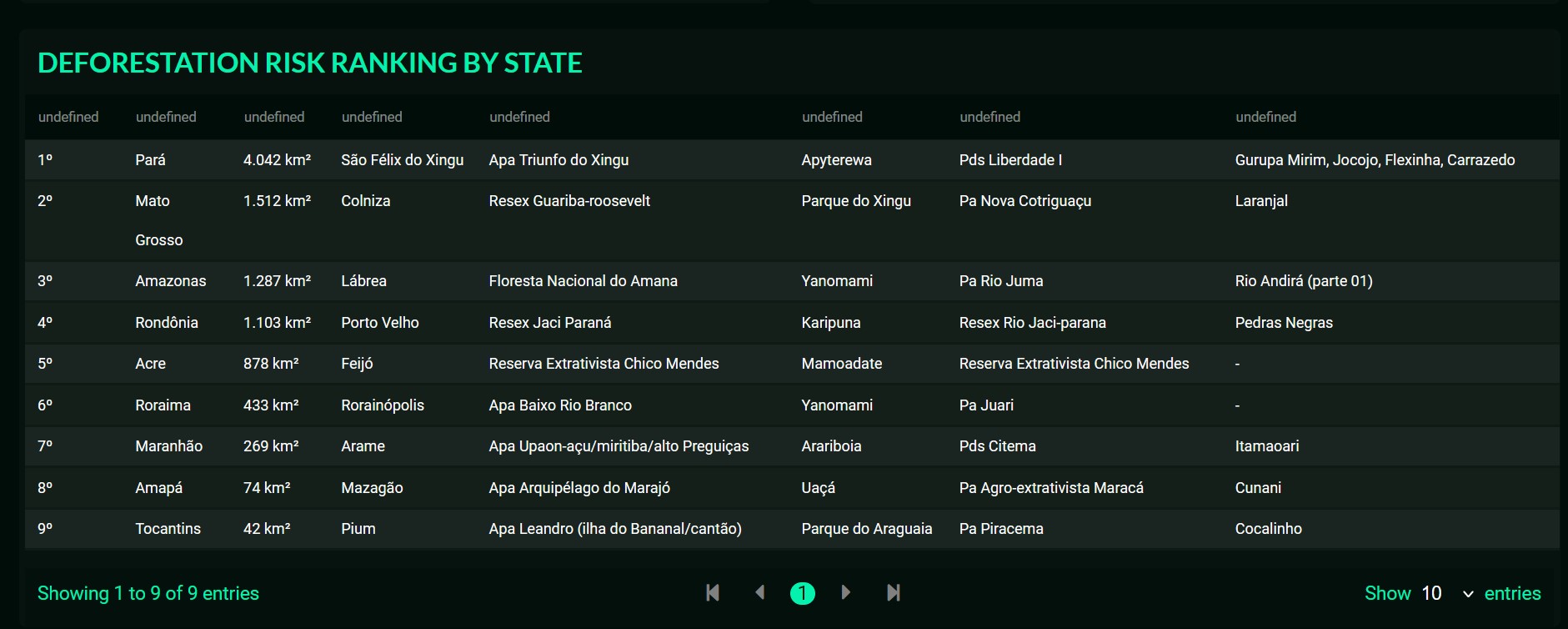Select the Porto Velho municipality cell
The height and width of the screenshot is (629, 1568).
tap(379, 323)
